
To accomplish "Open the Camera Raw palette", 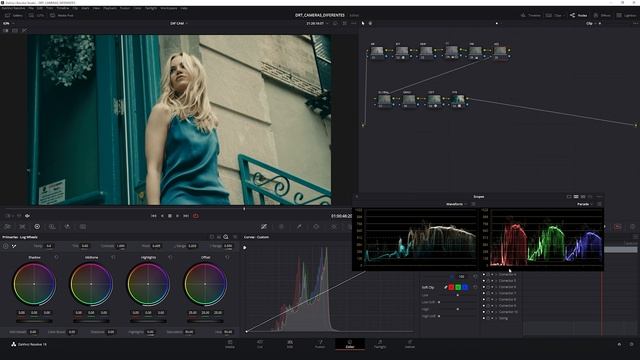I will [8, 227].
